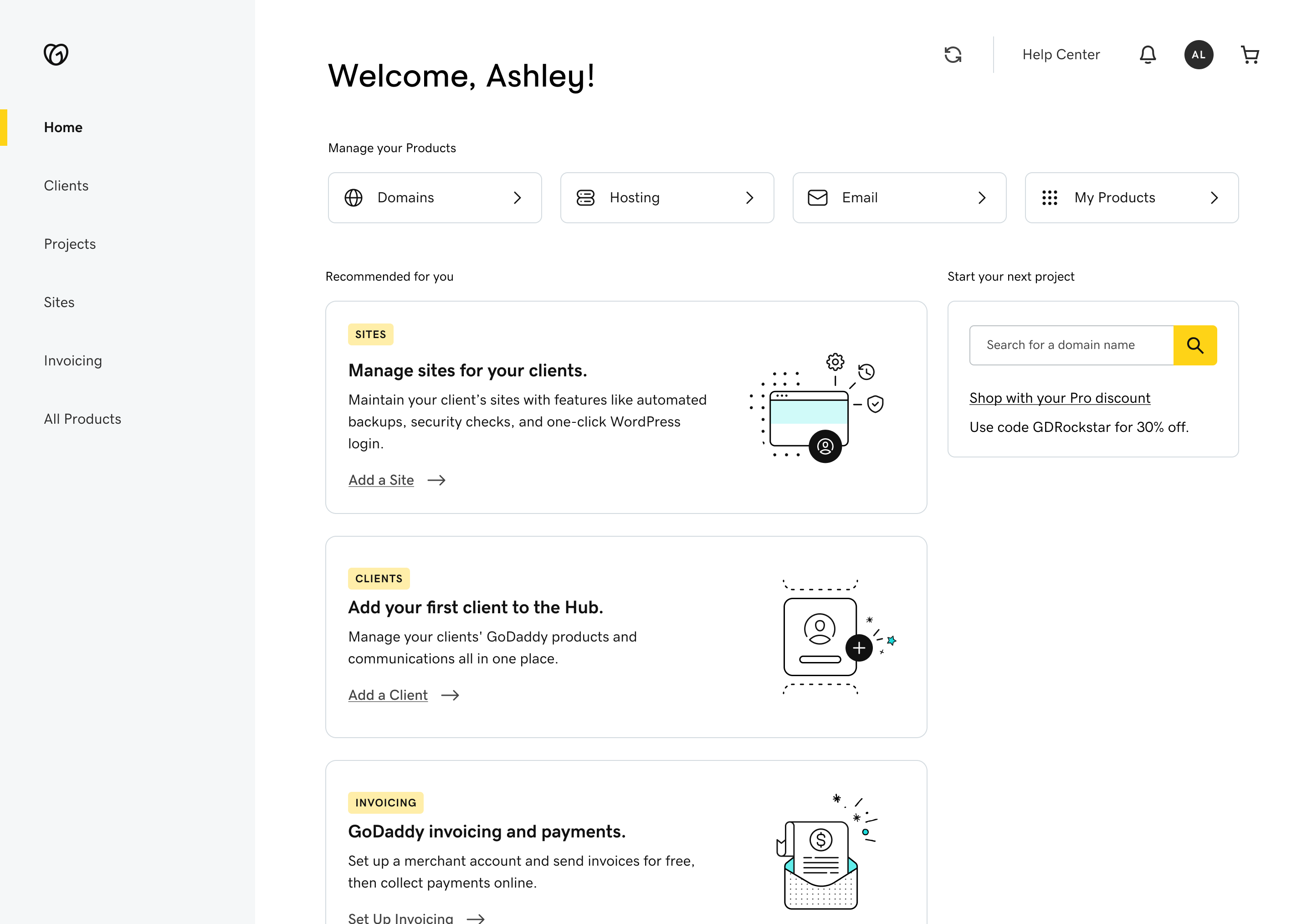This screenshot has width=1312, height=924.
Task: Open the Email product label
Action: click(x=860, y=198)
